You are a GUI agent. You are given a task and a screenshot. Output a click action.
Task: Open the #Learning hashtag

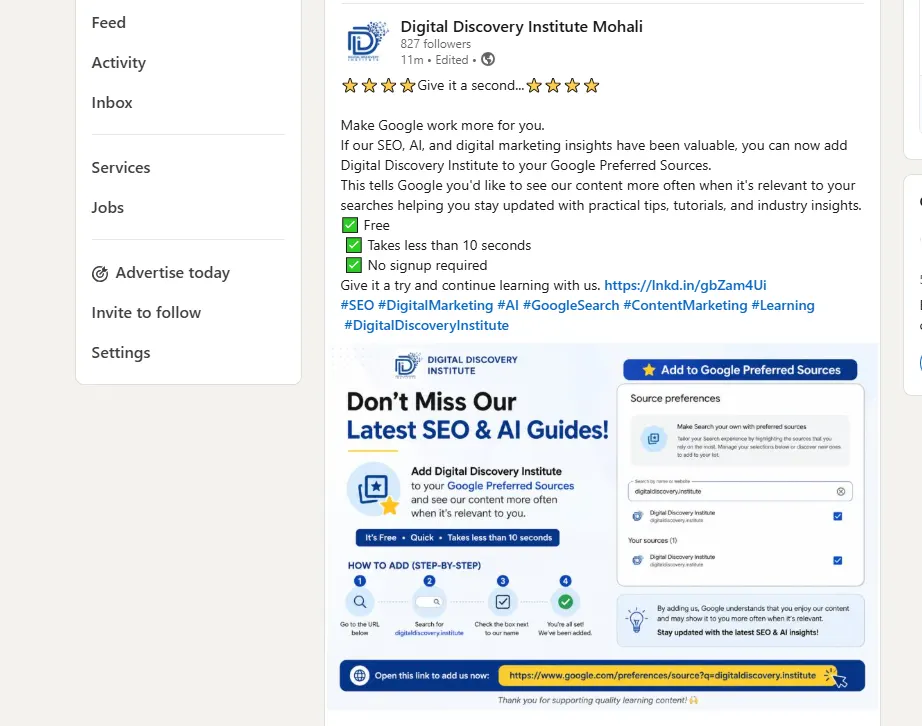[x=783, y=305]
